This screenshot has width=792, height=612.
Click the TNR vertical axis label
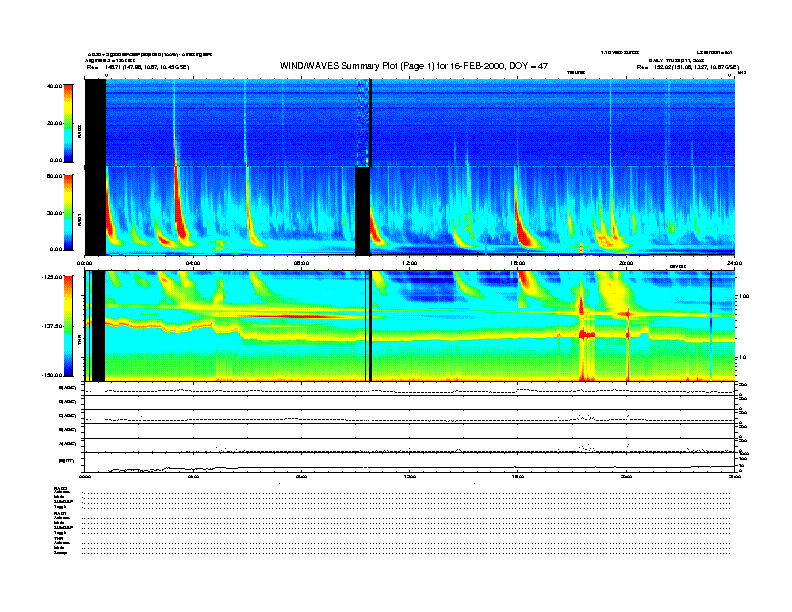coord(80,341)
